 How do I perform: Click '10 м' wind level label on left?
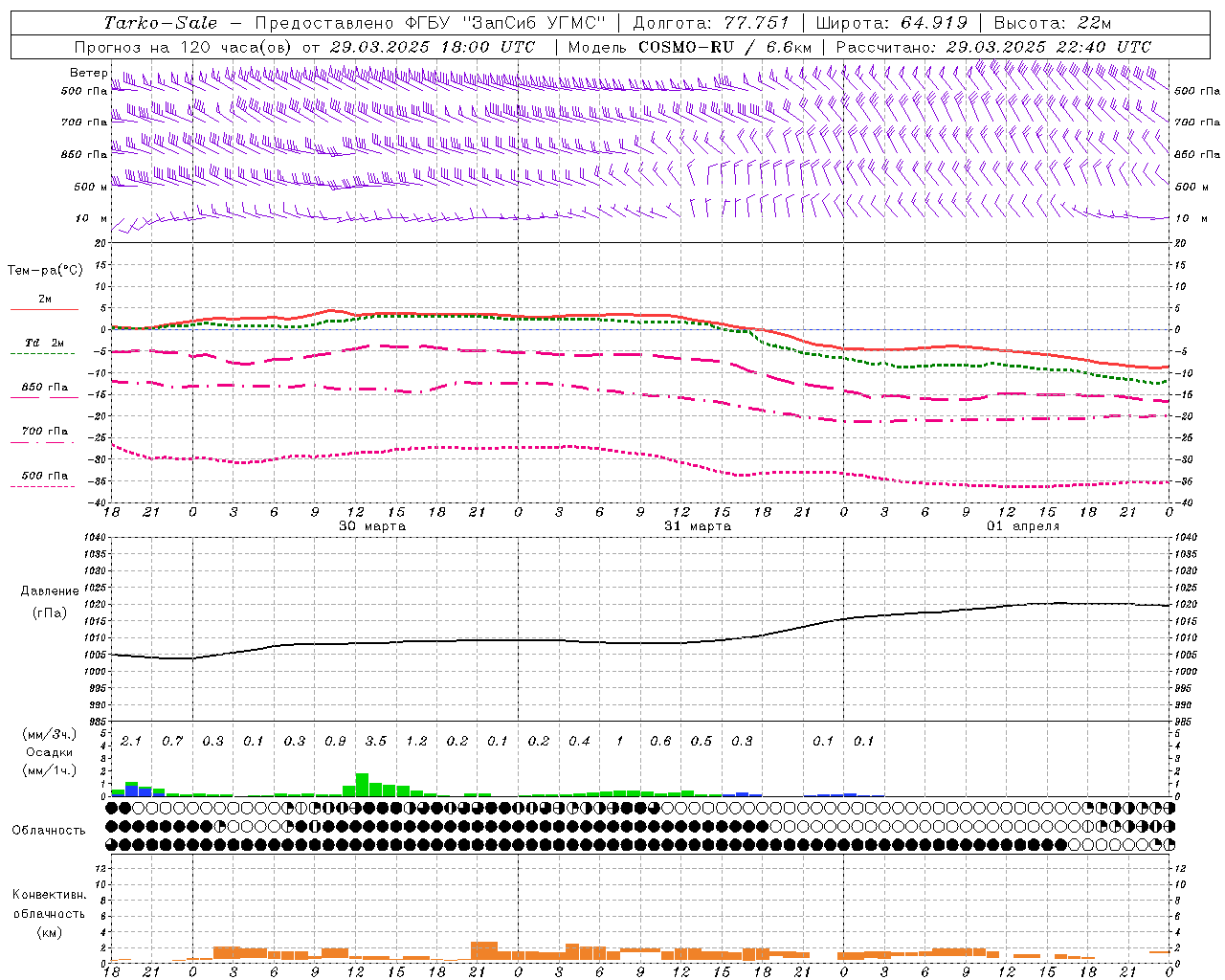click(x=92, y=219)
